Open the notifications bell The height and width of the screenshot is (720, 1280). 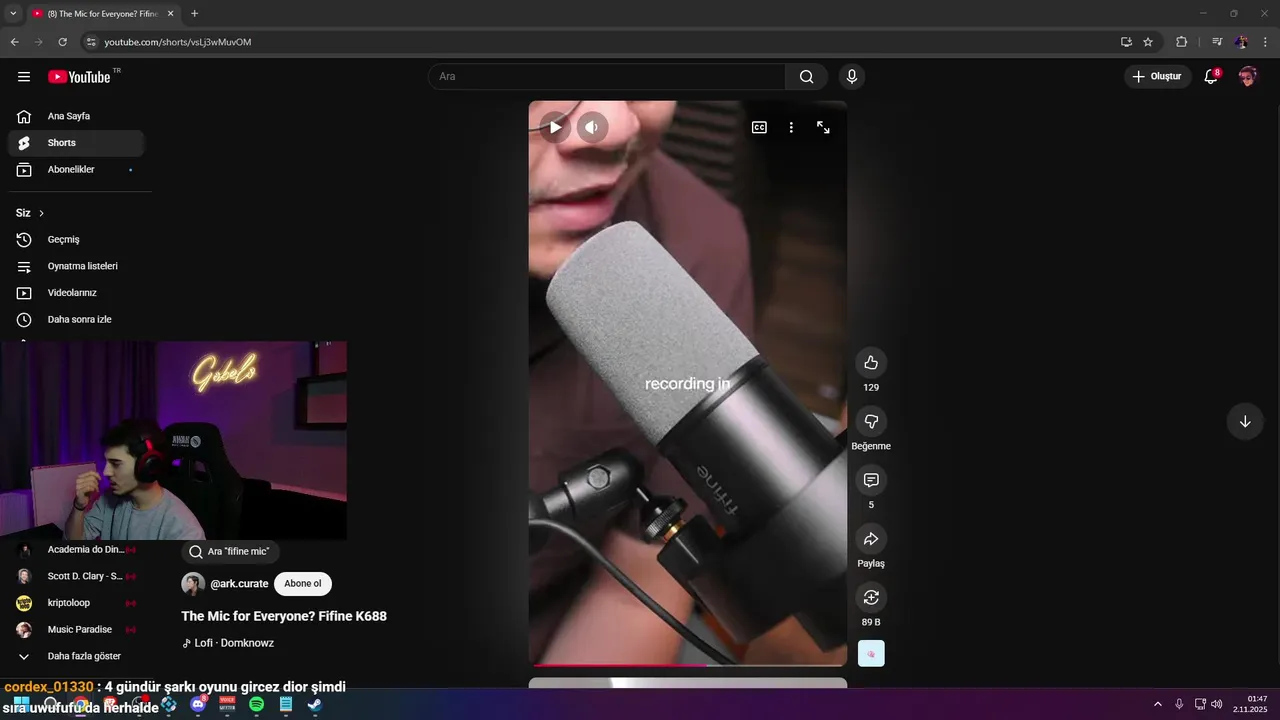click(1211, 77)
